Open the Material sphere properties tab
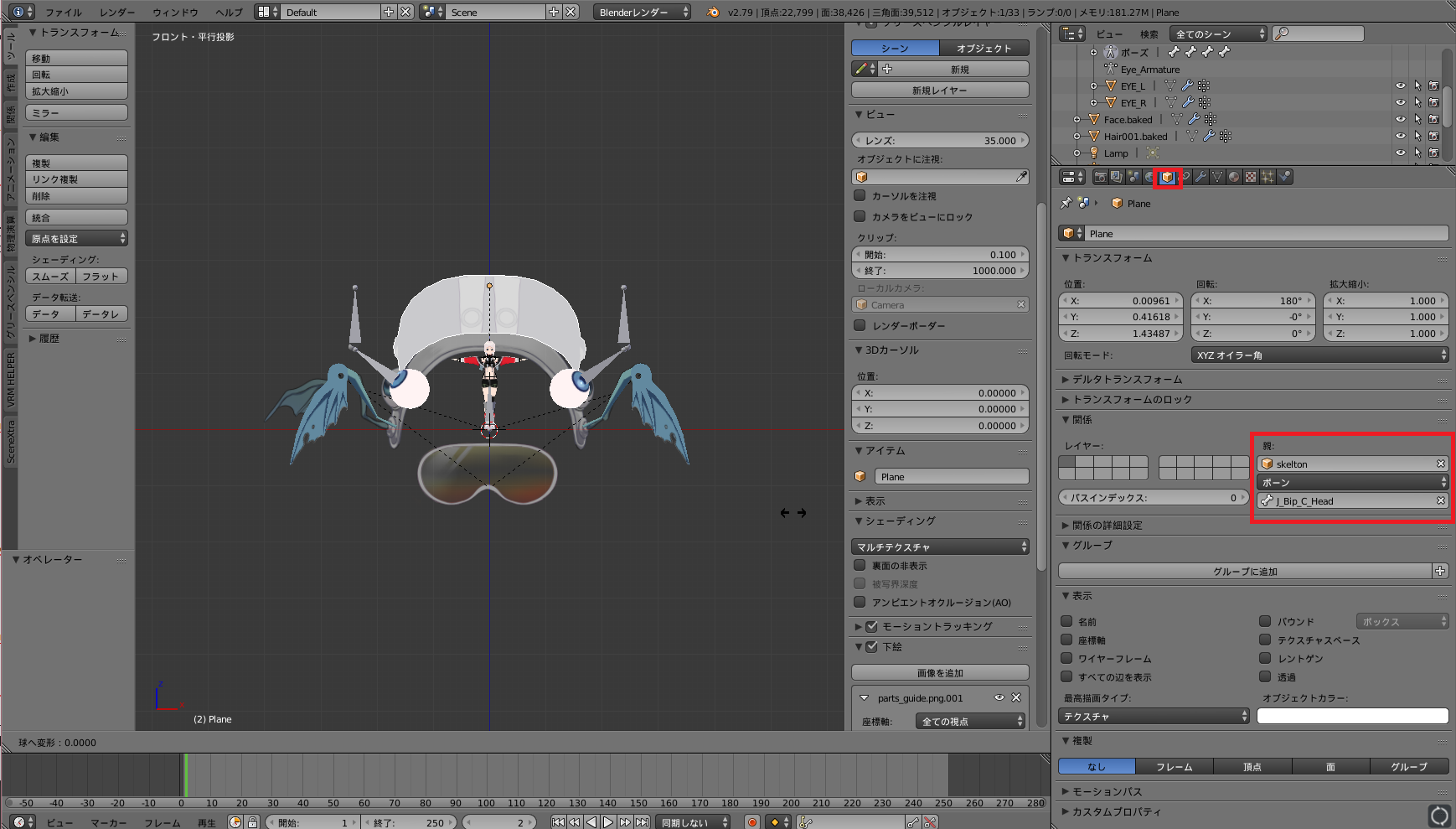The width and height of the screenshot is (1456, 829). pyautogui.click(x=1234, y=177)
